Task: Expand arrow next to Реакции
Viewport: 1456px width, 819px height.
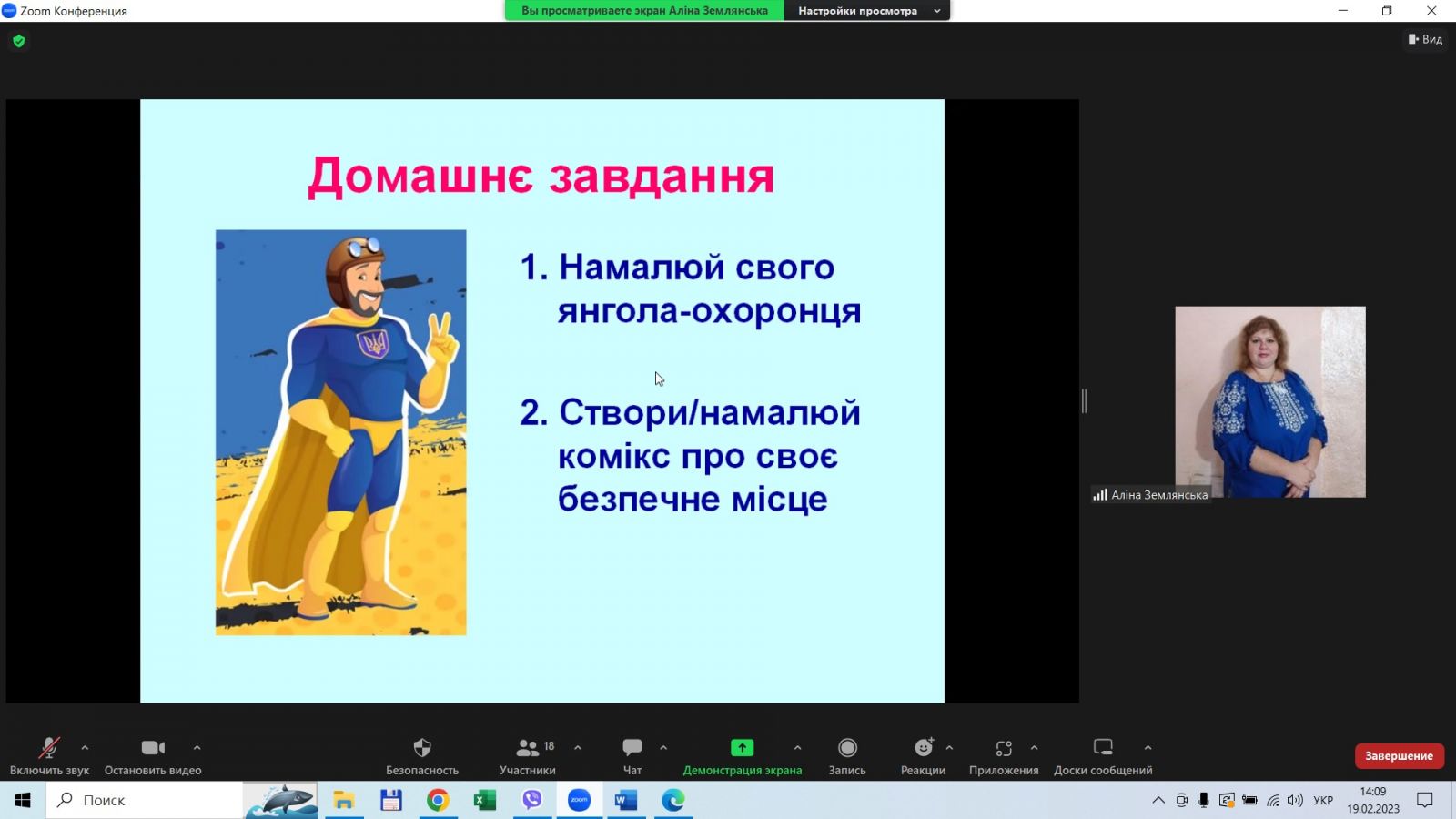Action: (950, 748)
